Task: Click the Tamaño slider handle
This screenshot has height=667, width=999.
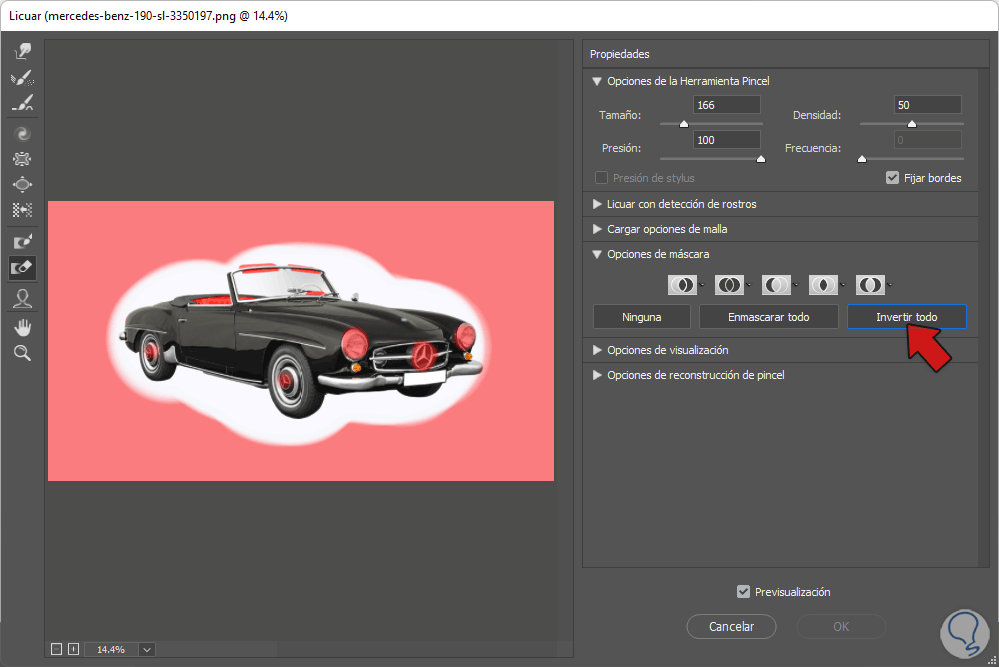Action: point(684,124)
